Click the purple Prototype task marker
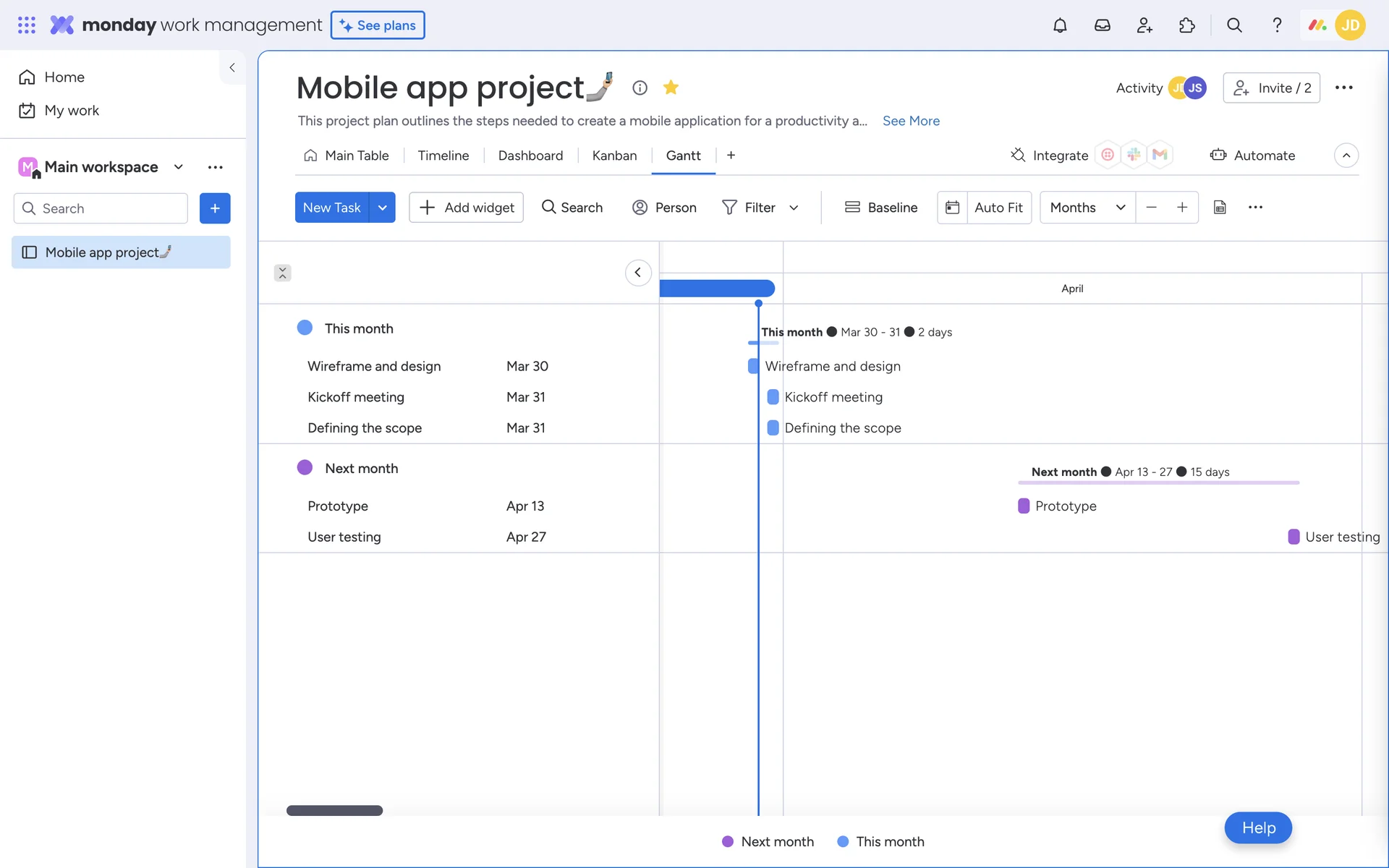Image resolution: width=1389 pixels, height=868 pixels. [x=1024, y=506]
